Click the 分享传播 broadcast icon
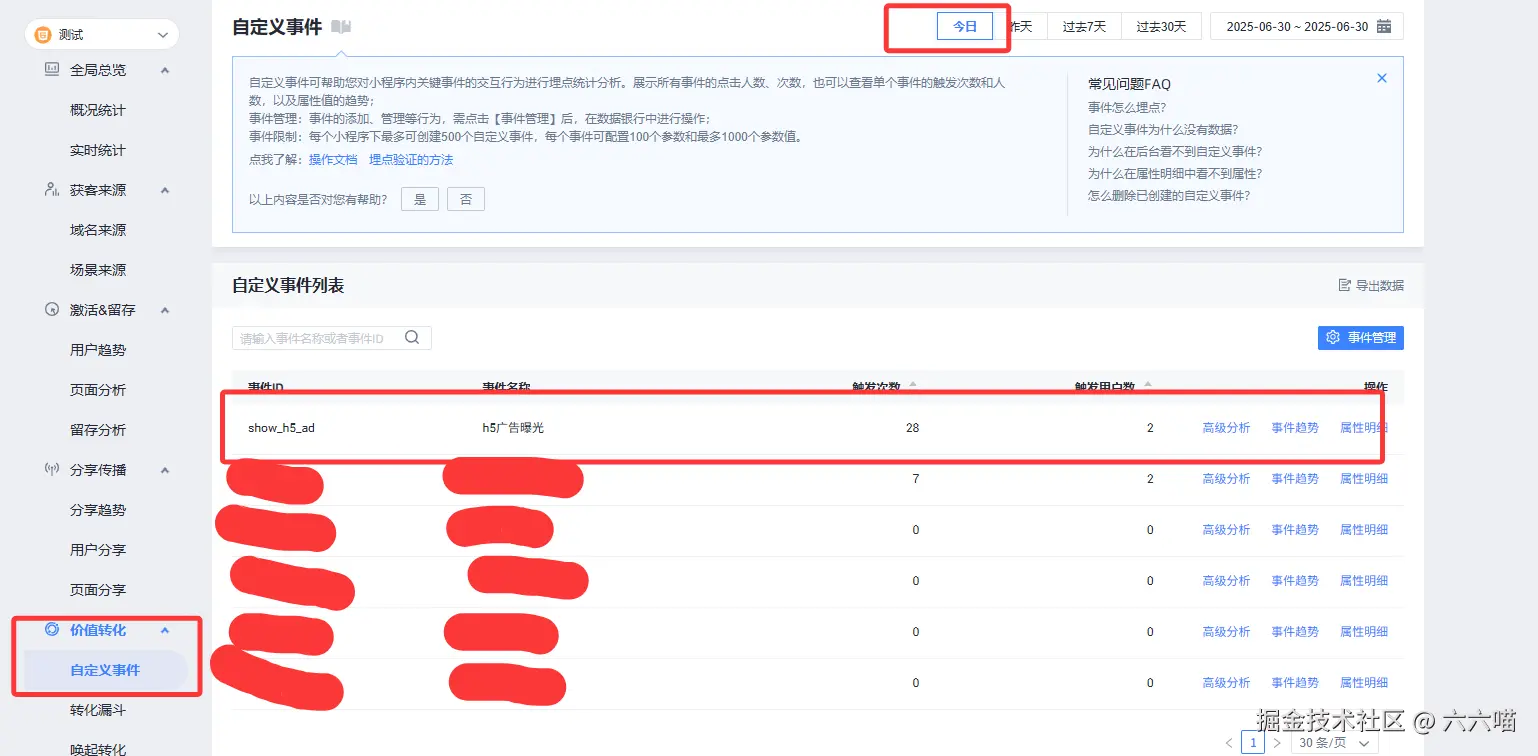Viewport: 1538px width, 756px height. 52,470
